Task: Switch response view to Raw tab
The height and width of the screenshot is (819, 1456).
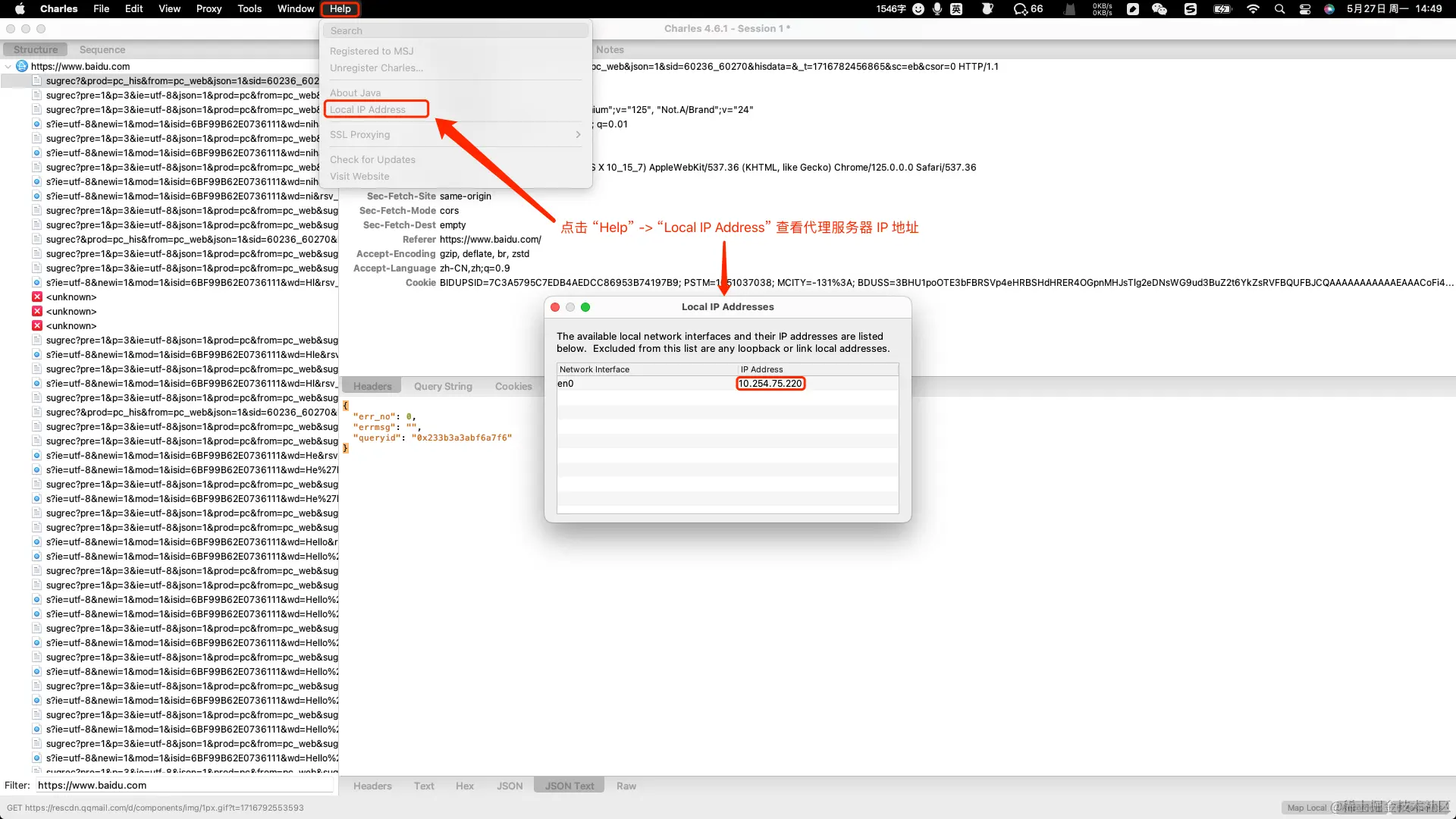Action: [626, 786]
